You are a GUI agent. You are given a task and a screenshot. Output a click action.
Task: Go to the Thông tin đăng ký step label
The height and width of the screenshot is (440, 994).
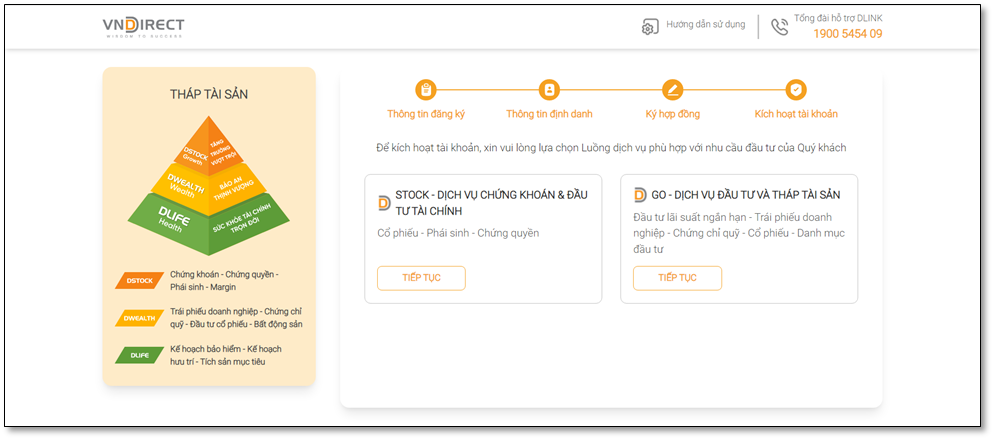[426, 114]
